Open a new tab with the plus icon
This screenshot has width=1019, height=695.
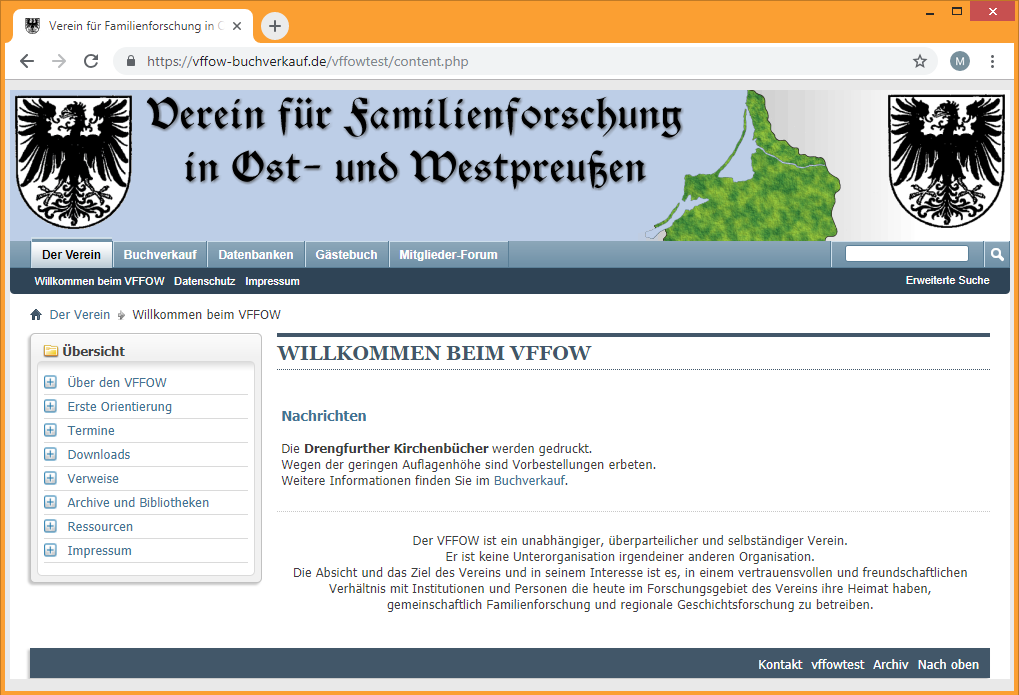(274, 26)
